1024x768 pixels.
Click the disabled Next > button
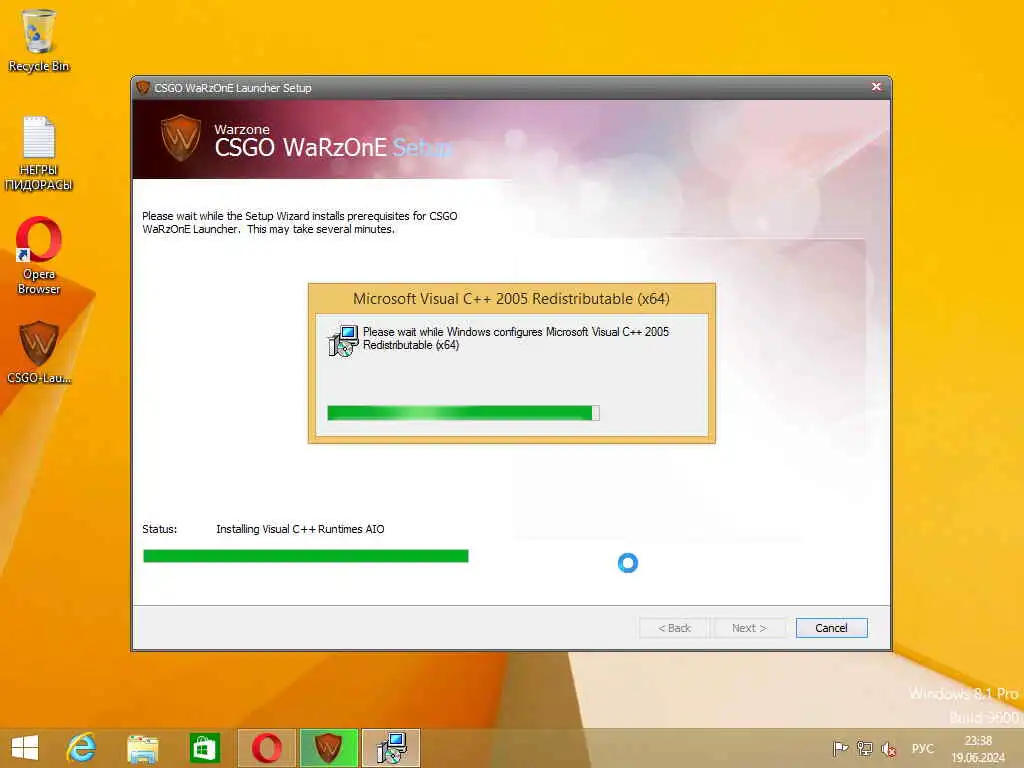pos(749,628)
